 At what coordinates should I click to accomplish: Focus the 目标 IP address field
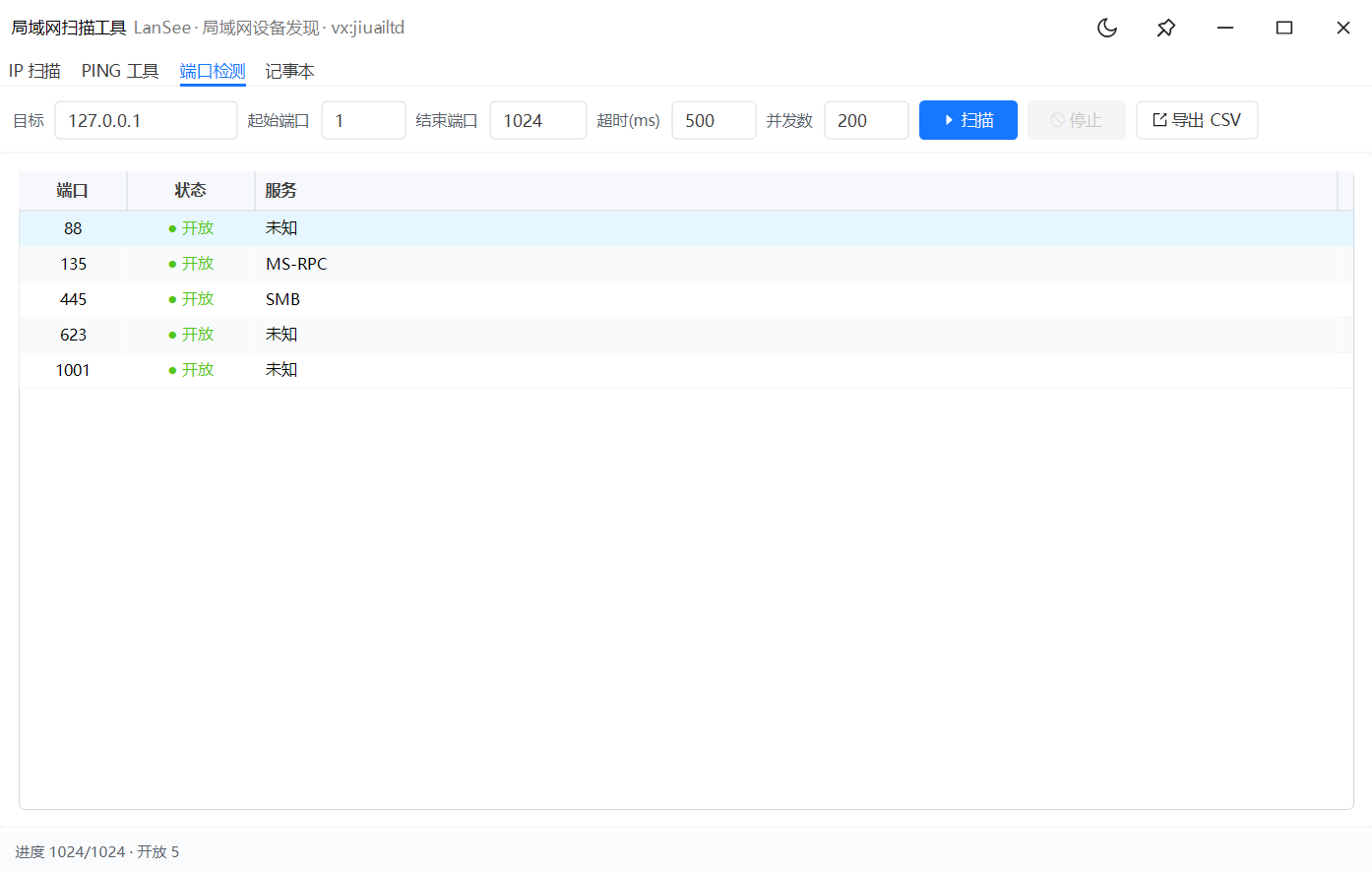pos(146,120)
